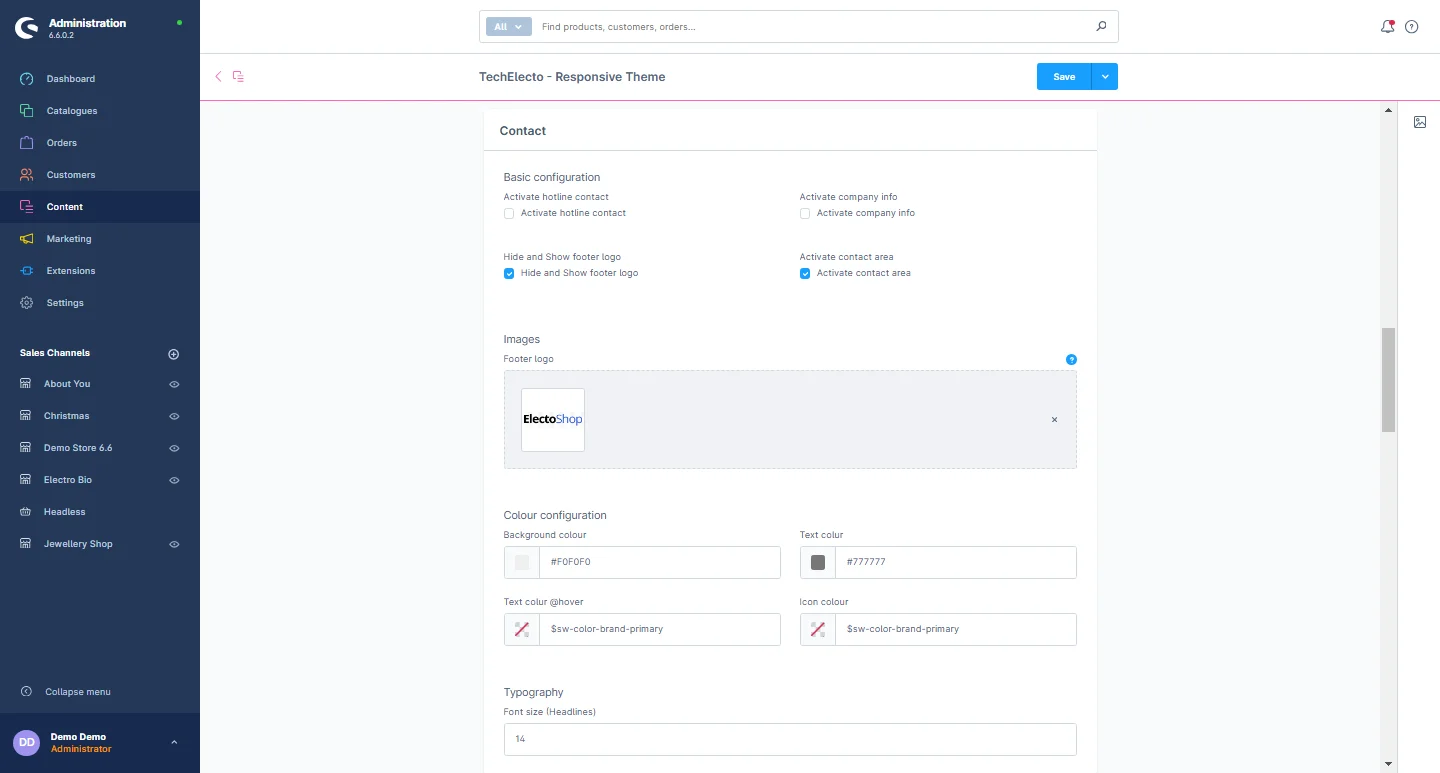
Task: Click the back arrow icon
Action: (218, 76)
